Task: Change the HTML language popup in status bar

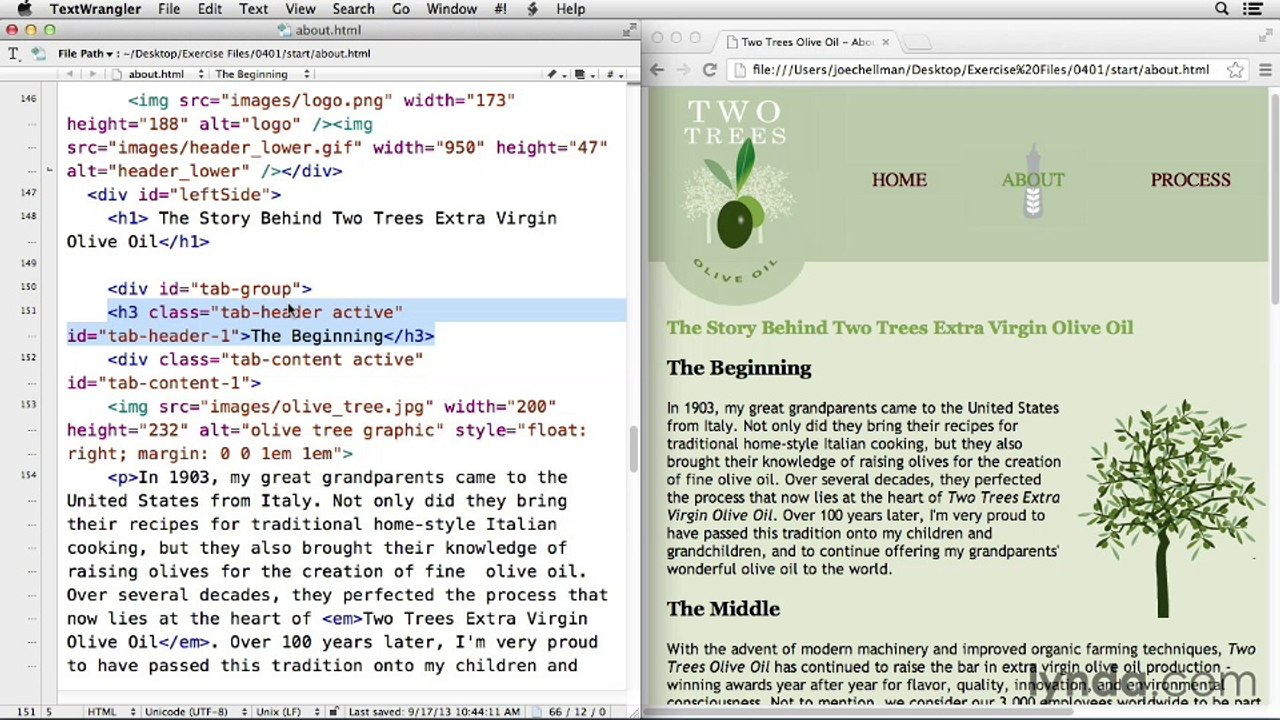Action: pyautogui.click(x=110, y=711)
